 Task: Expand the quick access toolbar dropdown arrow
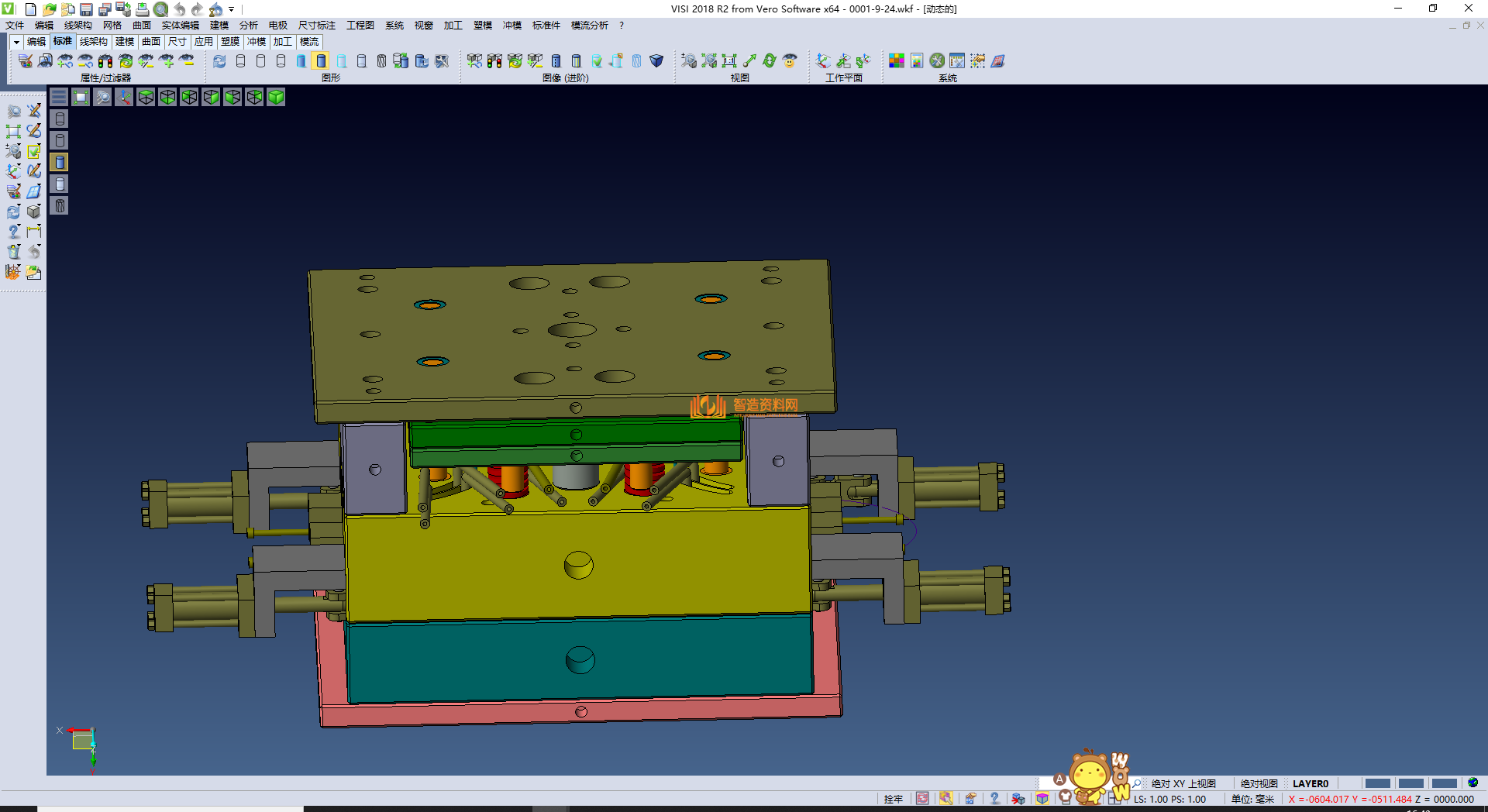232,9
